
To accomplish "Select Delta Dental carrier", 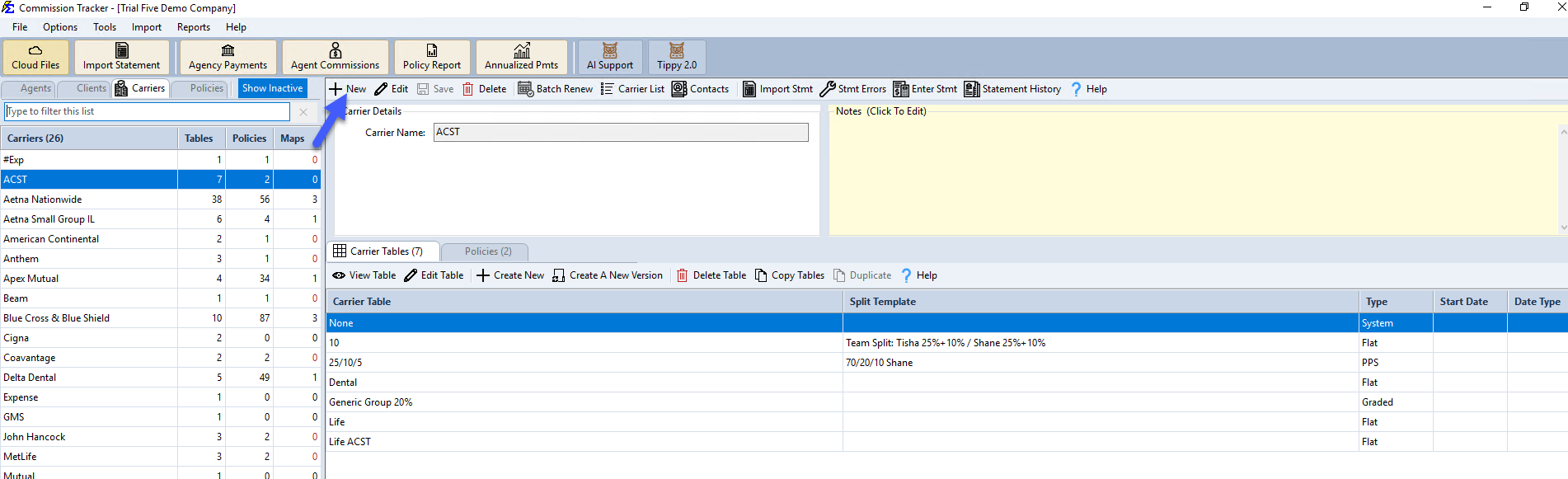I will coord(161,378).
